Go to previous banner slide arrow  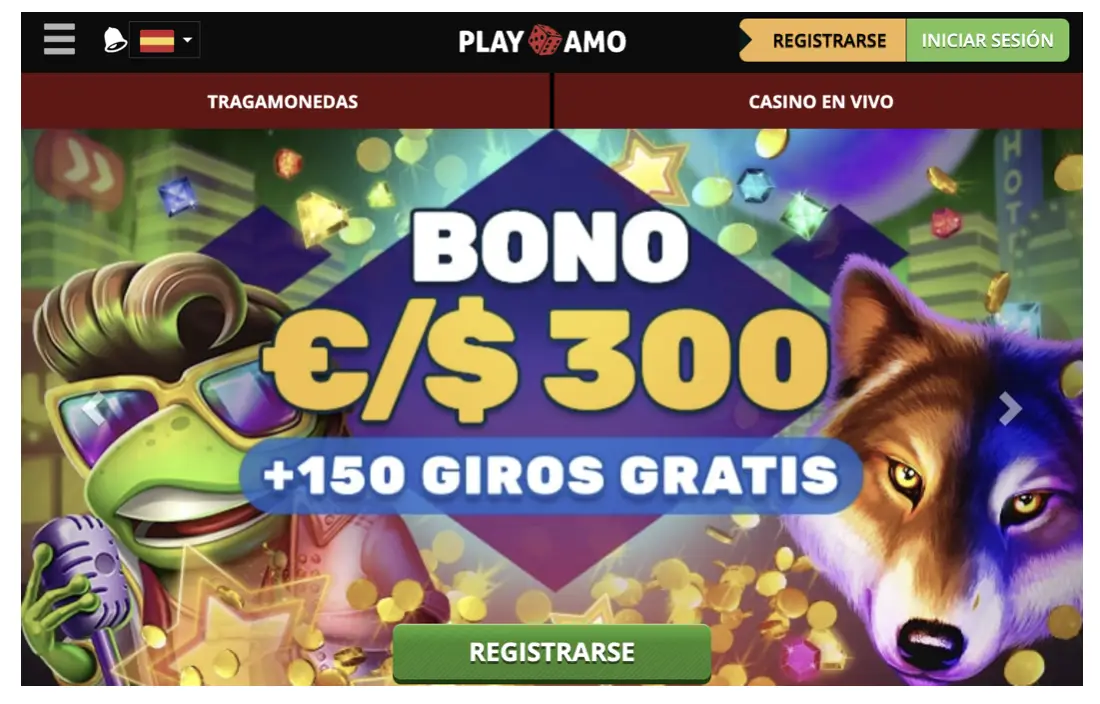93,409
